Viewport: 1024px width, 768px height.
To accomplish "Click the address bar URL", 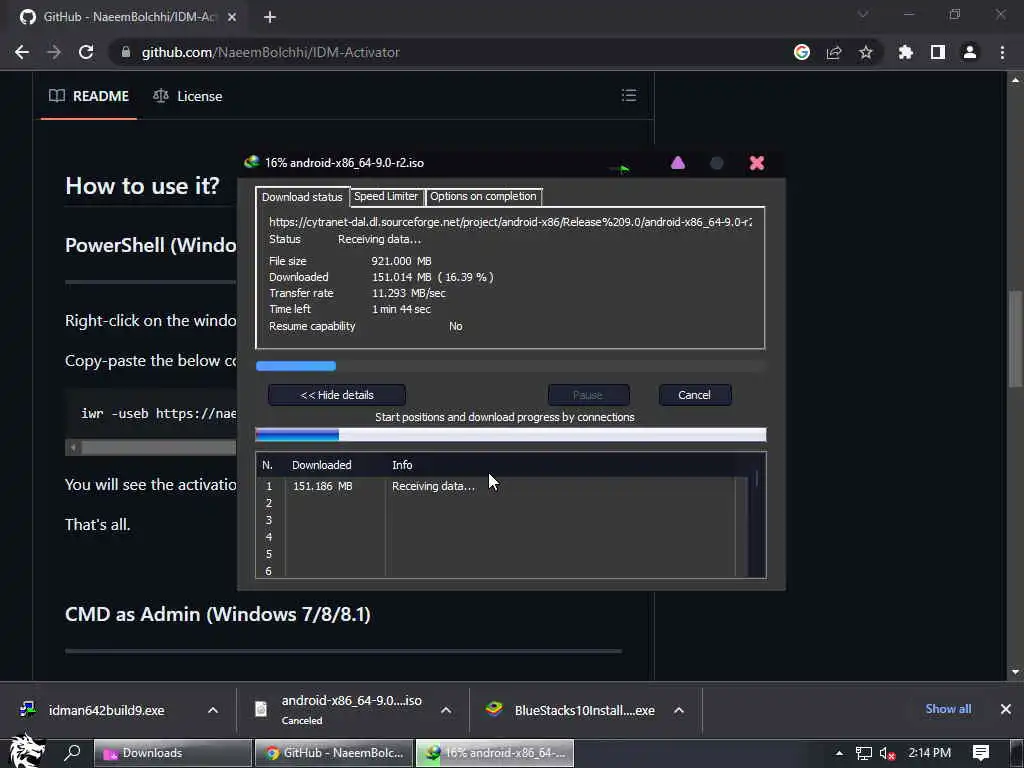I will [270, 52].
